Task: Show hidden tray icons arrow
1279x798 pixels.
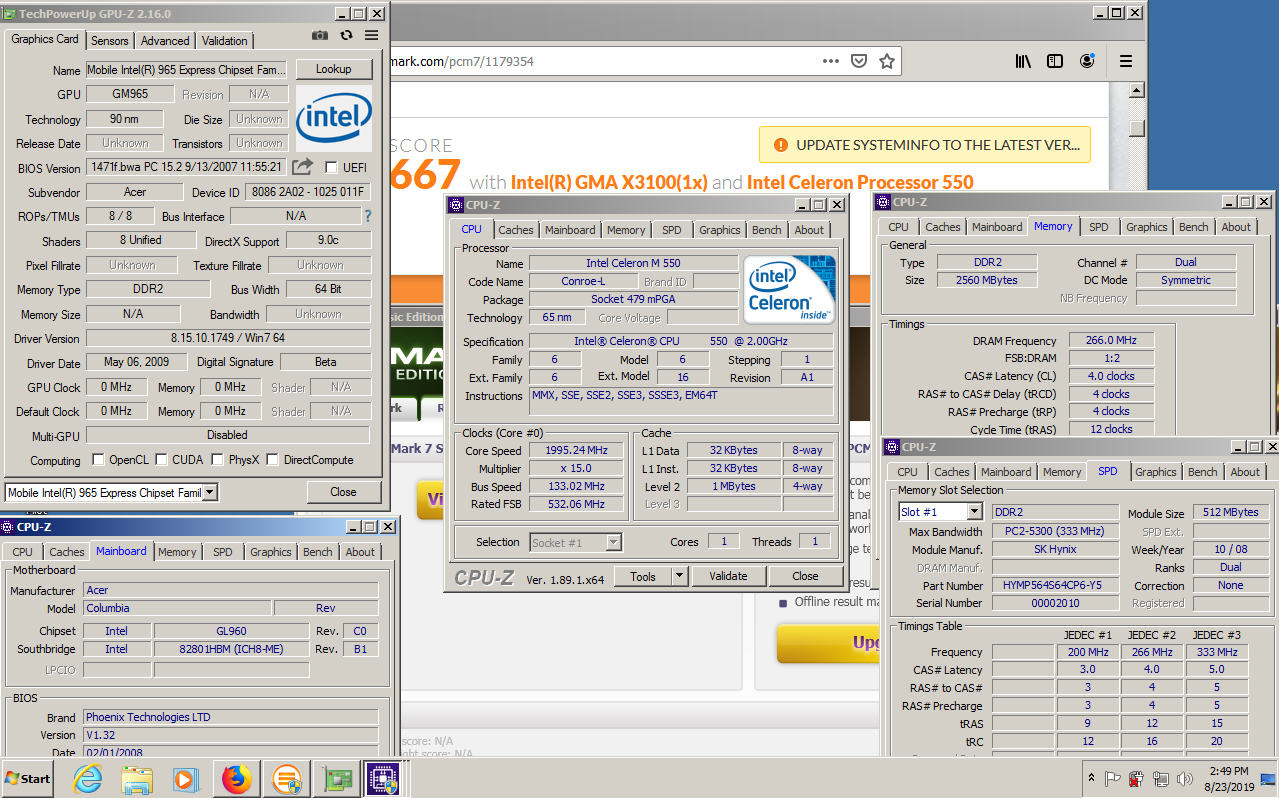Action: pyautogui.click(x=1091, y=778)
